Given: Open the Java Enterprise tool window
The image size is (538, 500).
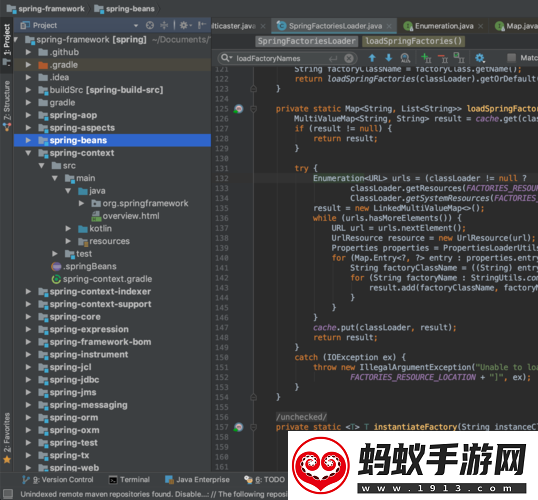Looking at the screenshot, I should (197, 480).
